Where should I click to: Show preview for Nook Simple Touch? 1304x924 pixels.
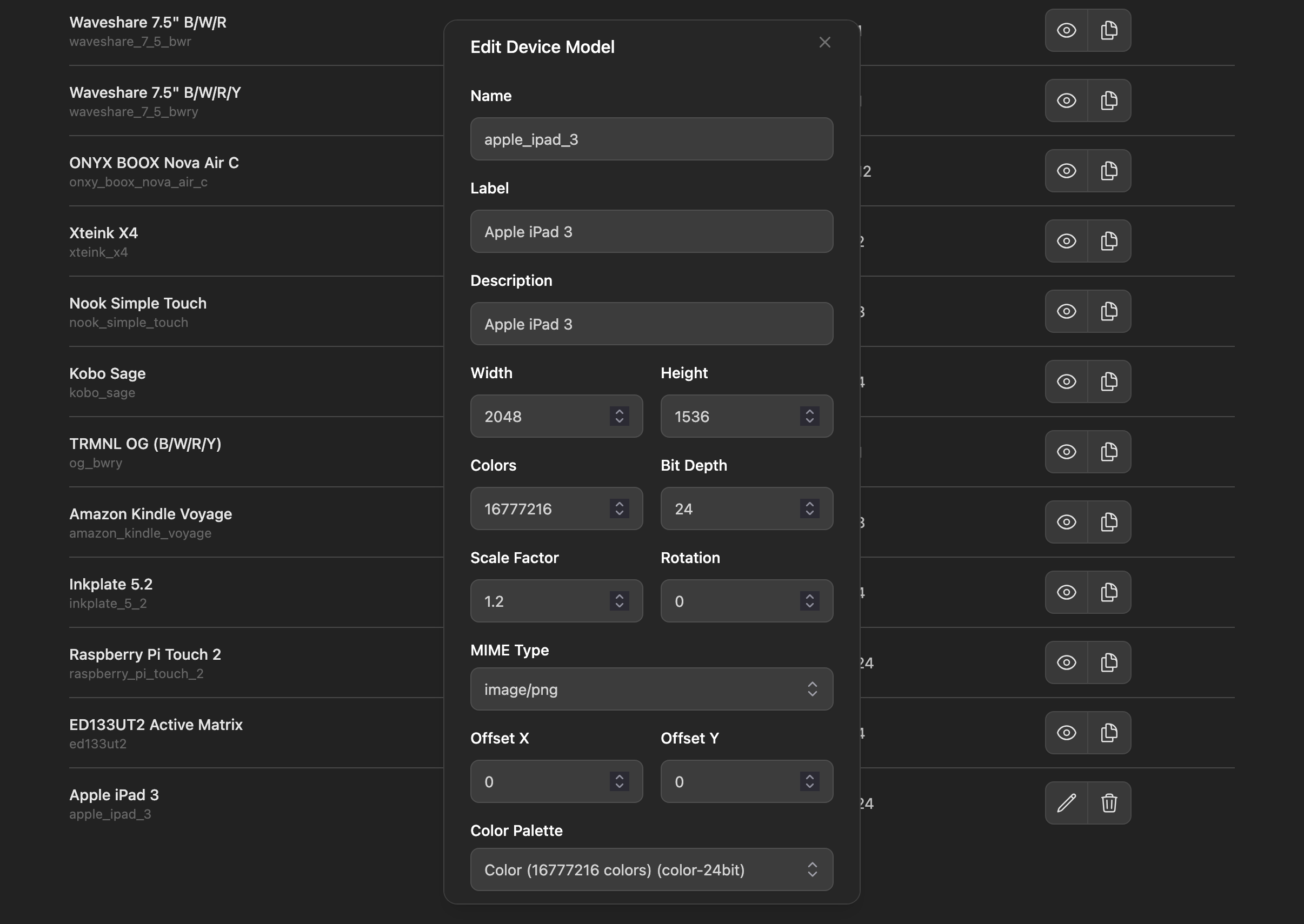point(1067,311)
